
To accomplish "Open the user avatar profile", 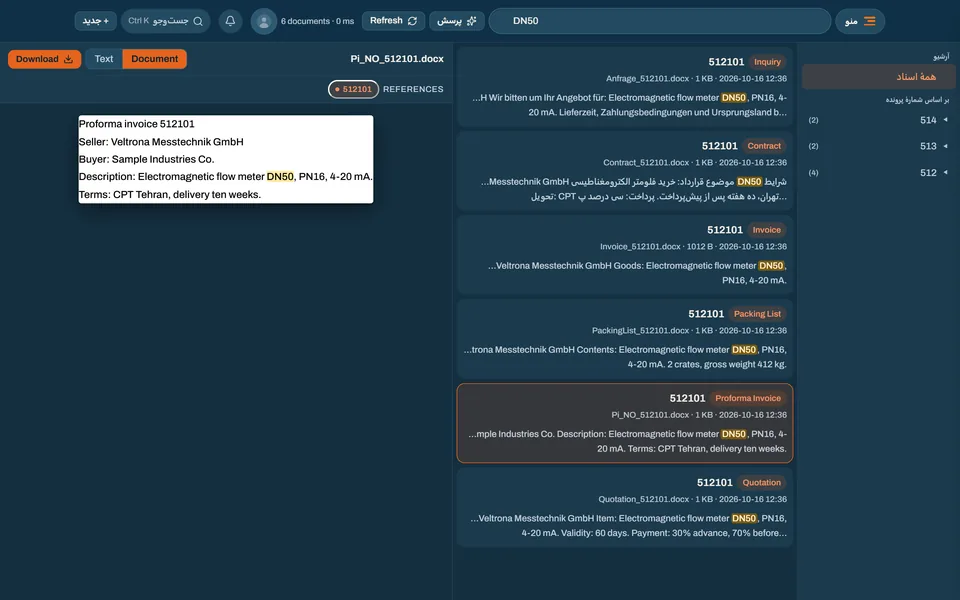I will [264, 21].
